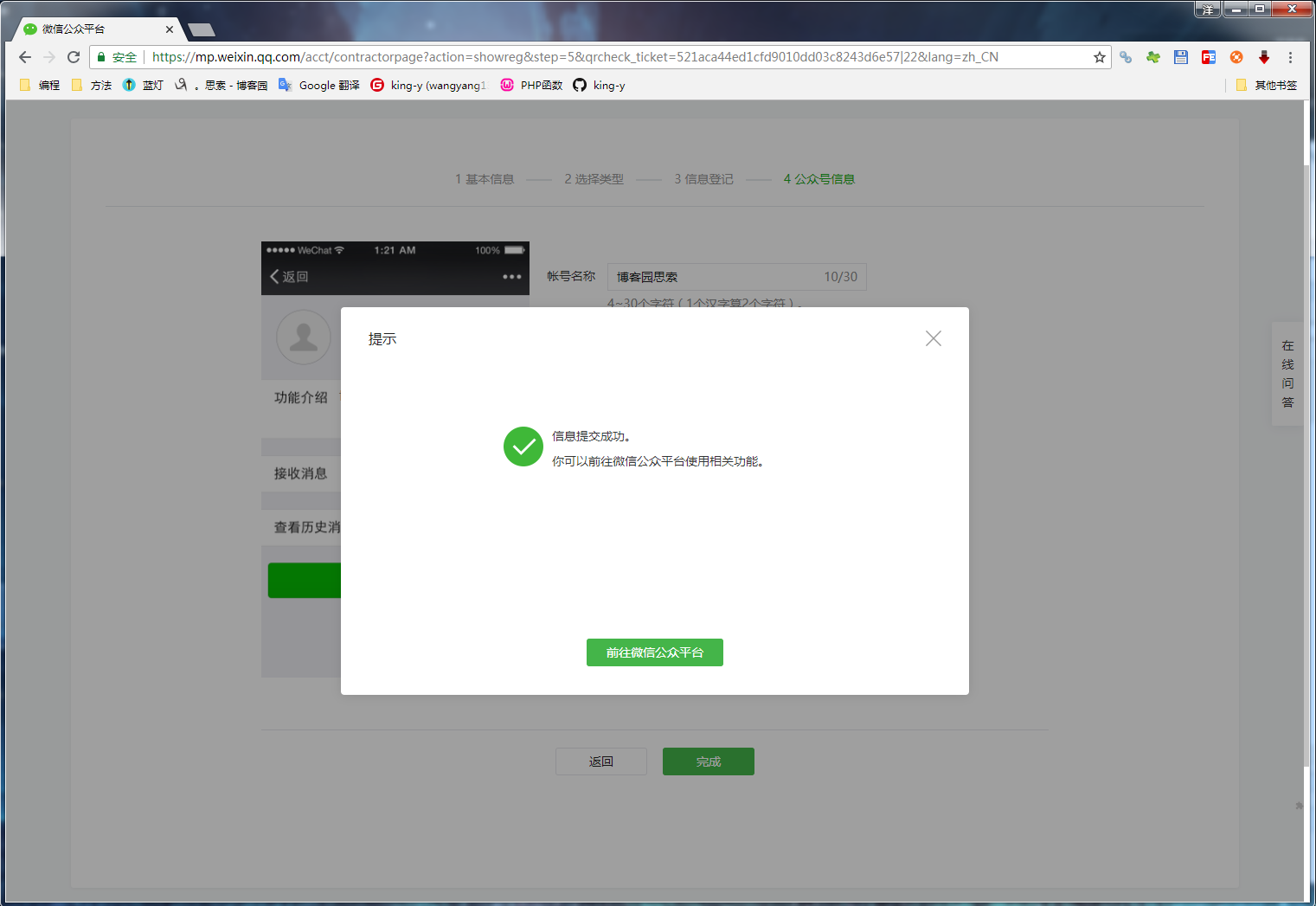This screenshot has height=906, width=1316.
Task: Click the 10/30 character counter
Action: tap(840, 277)
